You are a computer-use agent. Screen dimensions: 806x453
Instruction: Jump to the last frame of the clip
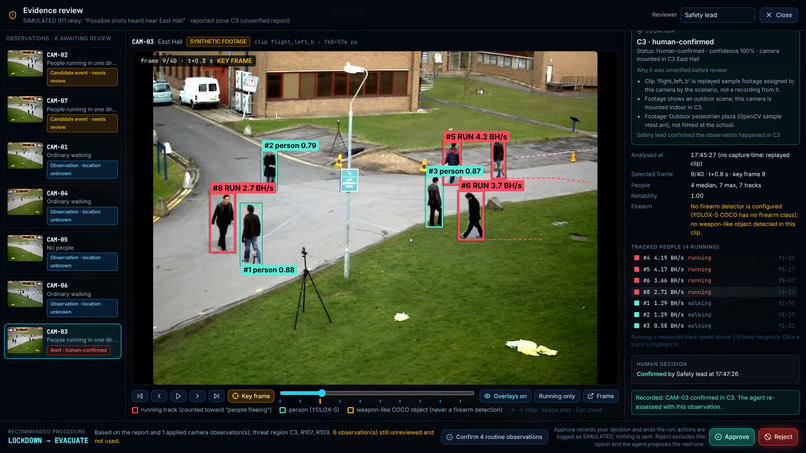pyautogui.click(x=216, y=396)
